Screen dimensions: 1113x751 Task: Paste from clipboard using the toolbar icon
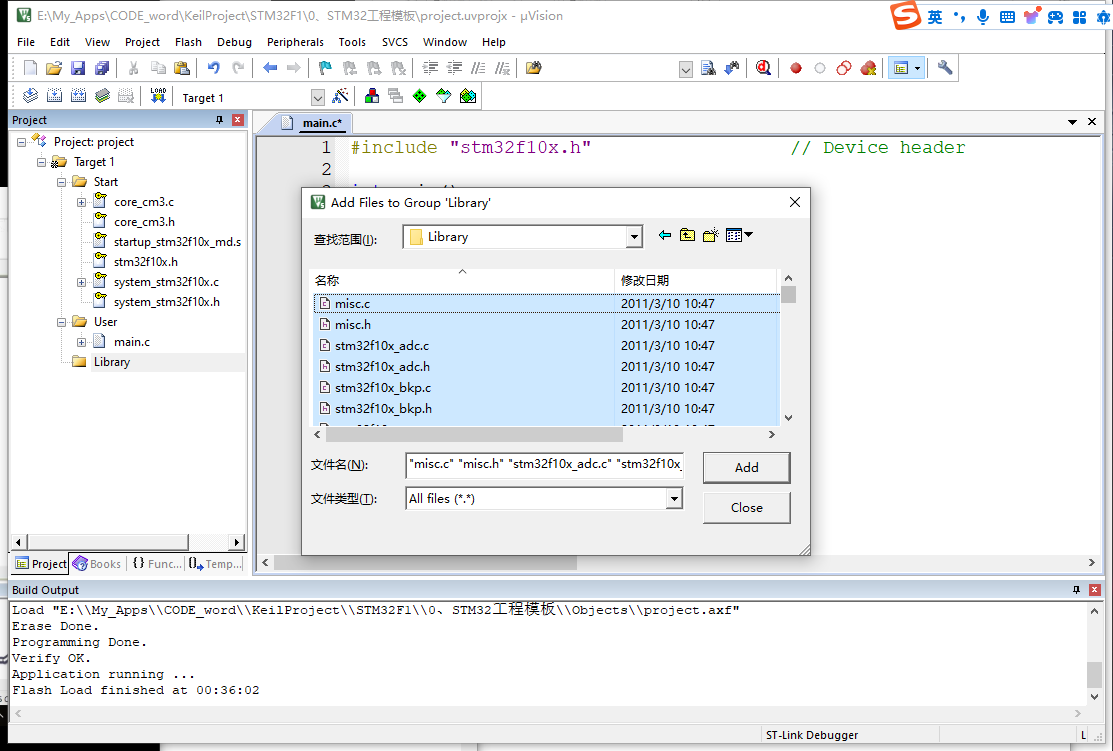click(182, 68)
